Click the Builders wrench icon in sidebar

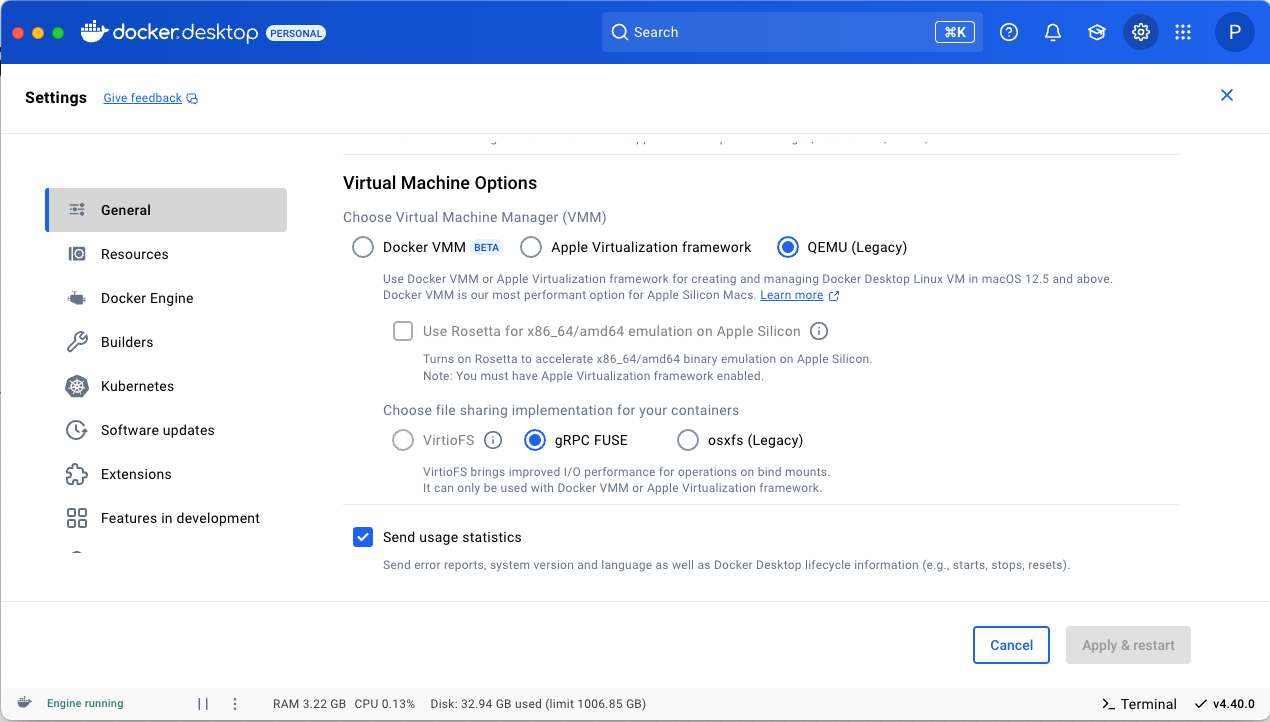(x=77, y=342)
